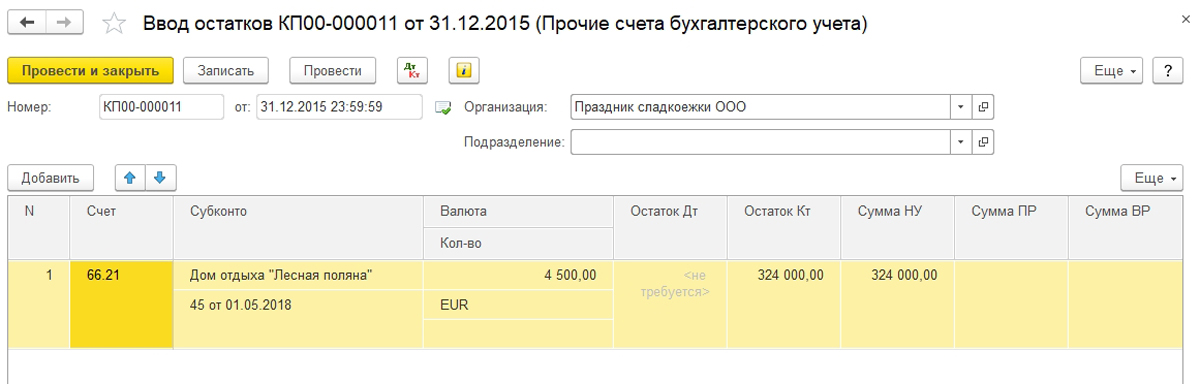Open Подразделение field selection form icon
Screen dimensions: 1200x384
pyautogui.click(x=983, y=142)
